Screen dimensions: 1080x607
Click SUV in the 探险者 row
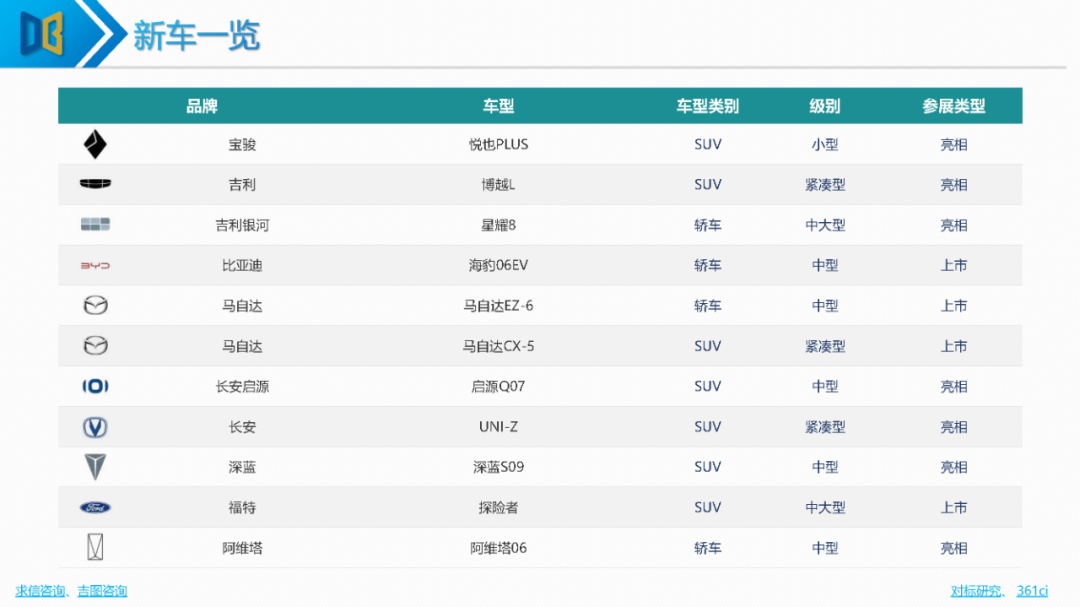coord(707,508)
